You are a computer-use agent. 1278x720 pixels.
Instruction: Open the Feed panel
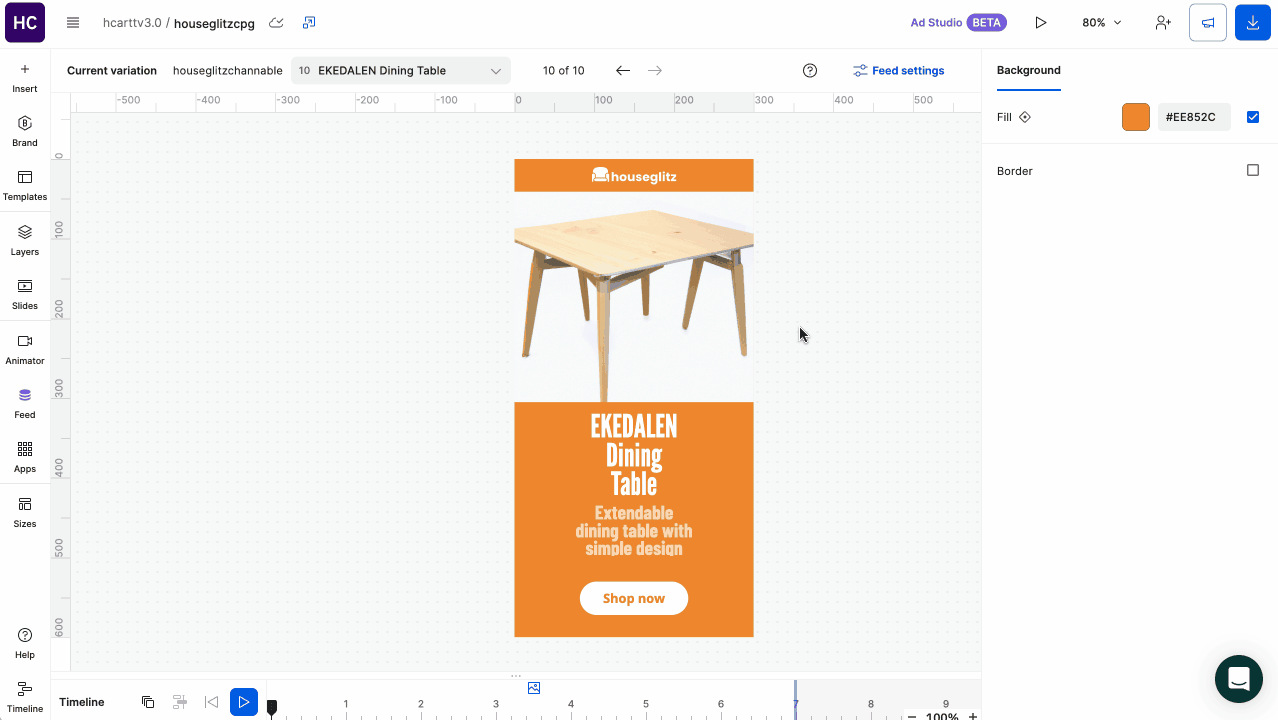click(25, 403)
